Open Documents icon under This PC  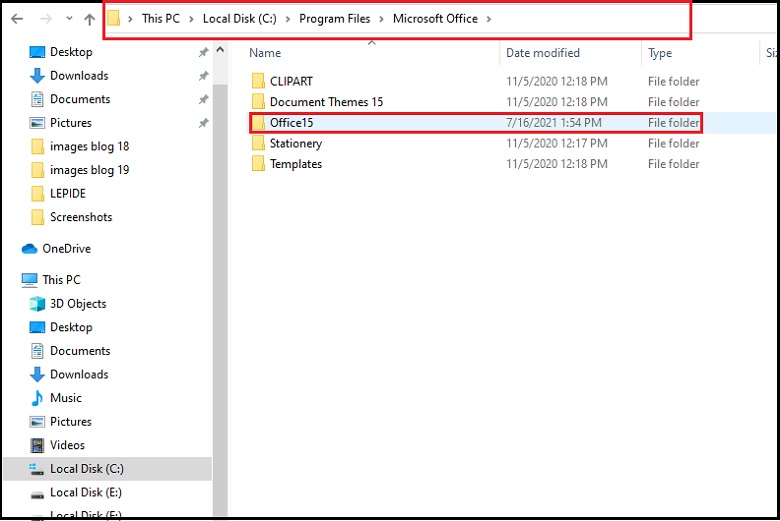pos(37,351)
